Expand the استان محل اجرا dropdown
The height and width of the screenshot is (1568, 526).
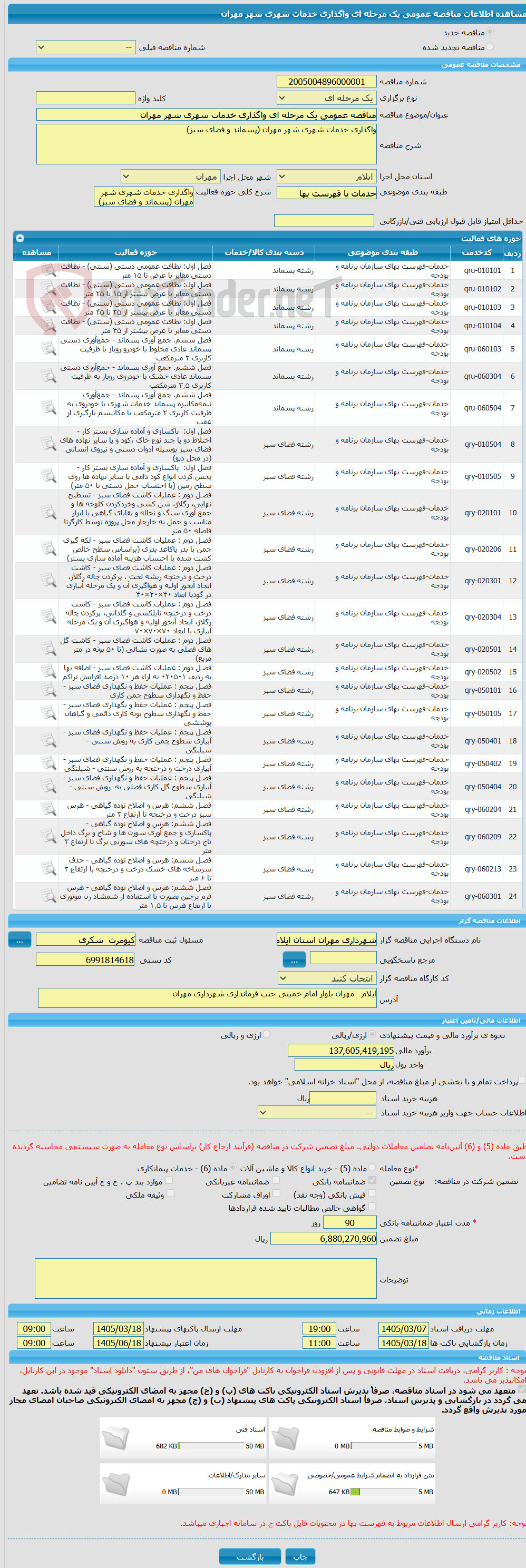coord(326,177)
